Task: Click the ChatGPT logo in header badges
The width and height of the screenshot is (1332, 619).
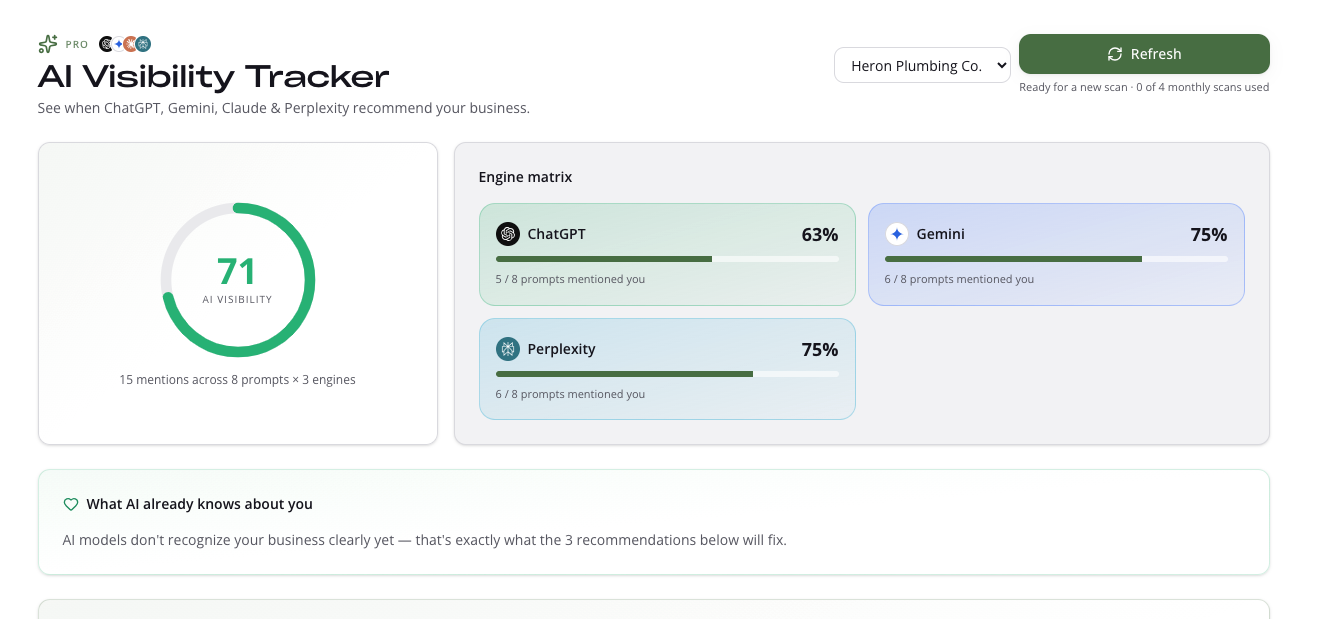Action: coord(105,44)
